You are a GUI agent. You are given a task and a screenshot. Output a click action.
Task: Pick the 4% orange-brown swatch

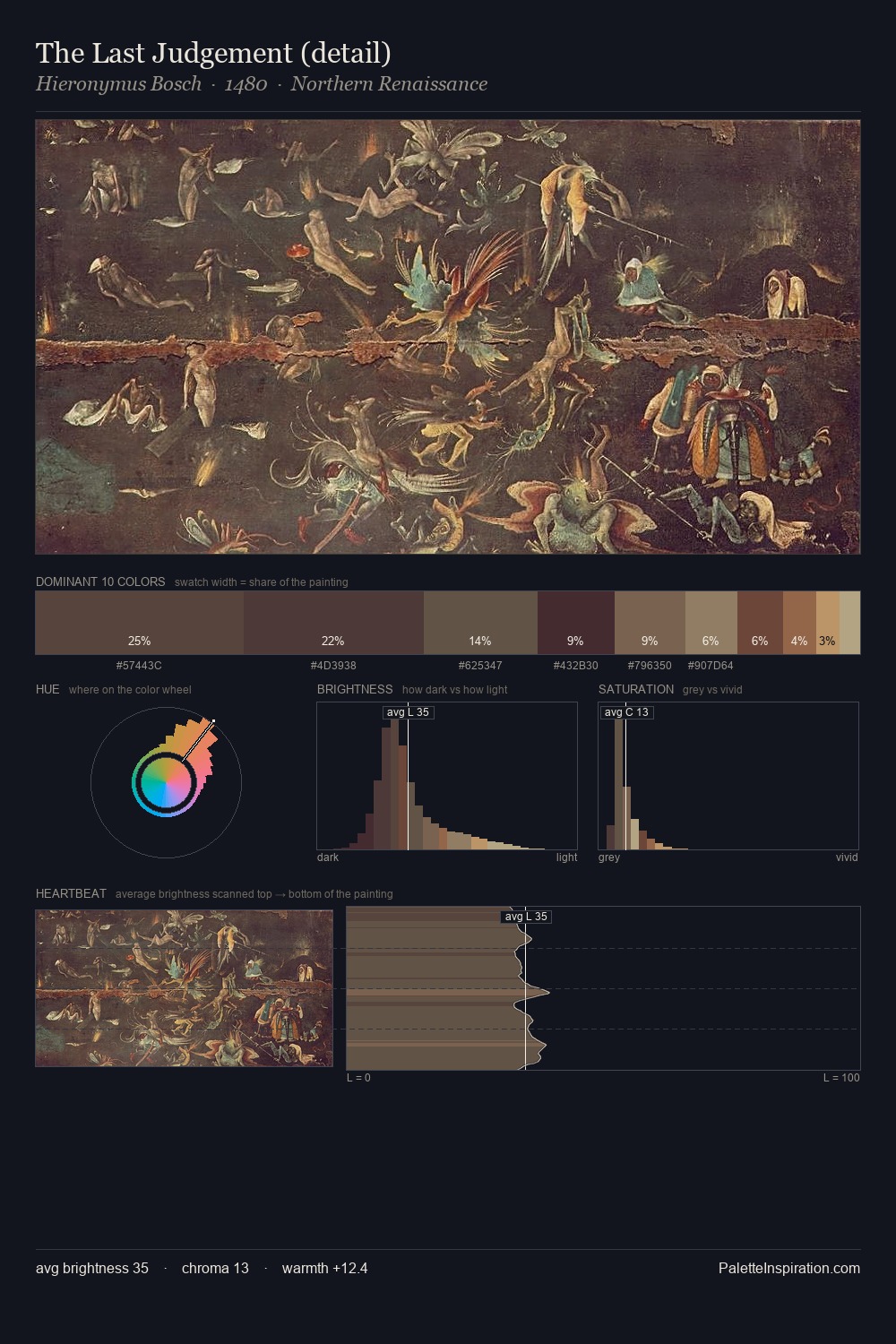799,623
